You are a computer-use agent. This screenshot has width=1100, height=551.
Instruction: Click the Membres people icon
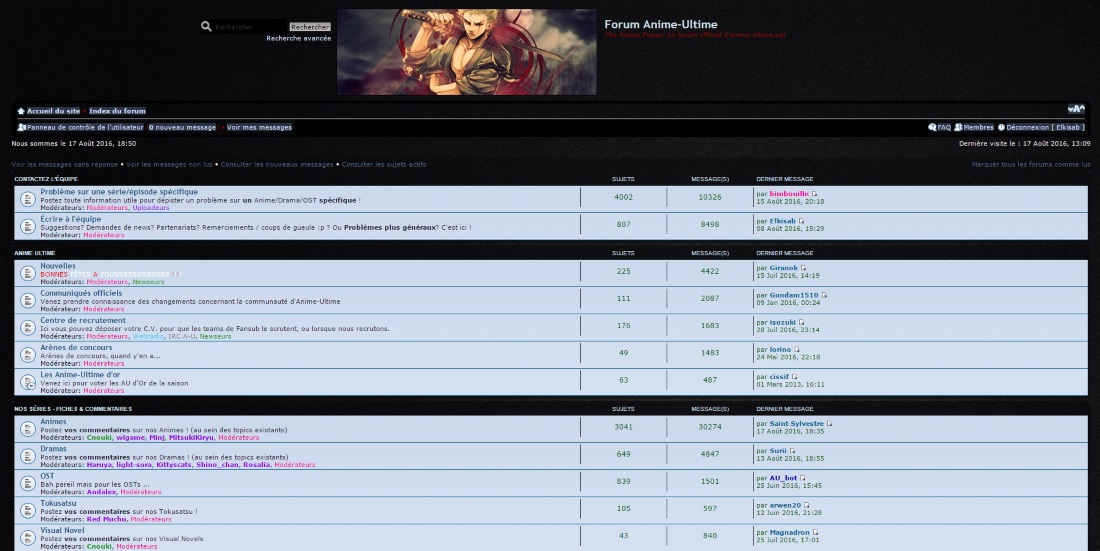coord(958,127)
